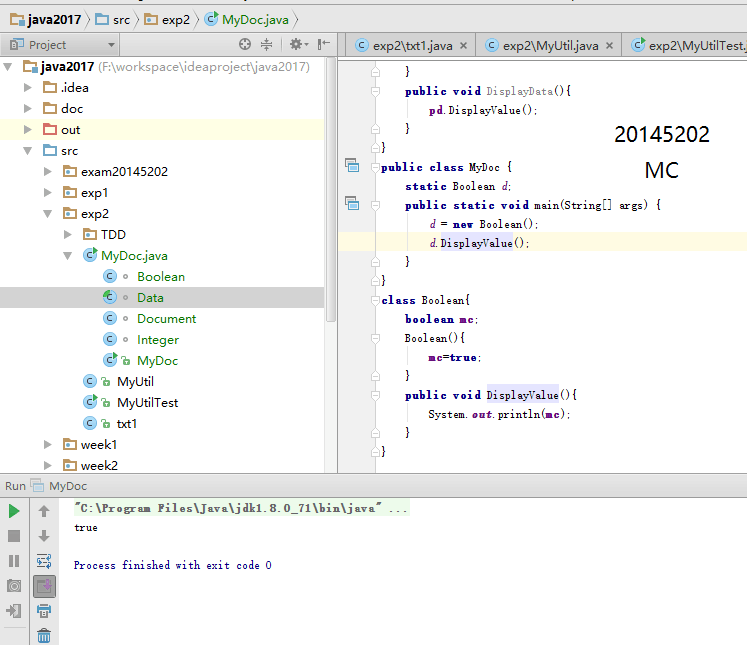Viewport: 747px width, 645px height.
Task: Select MyUtilTest in the project tree
Action: [147, 403]
